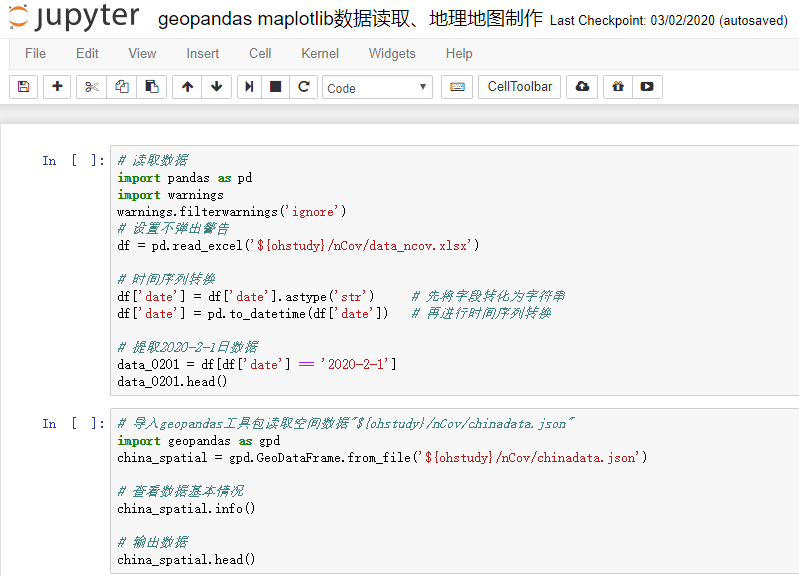Click the Jupyter logo

[x=74, y=17]
